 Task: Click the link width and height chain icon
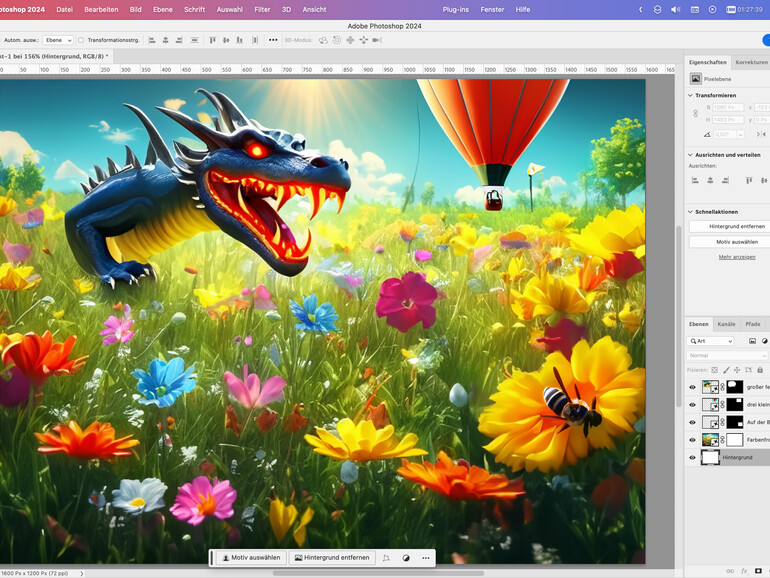coord(695,113)
